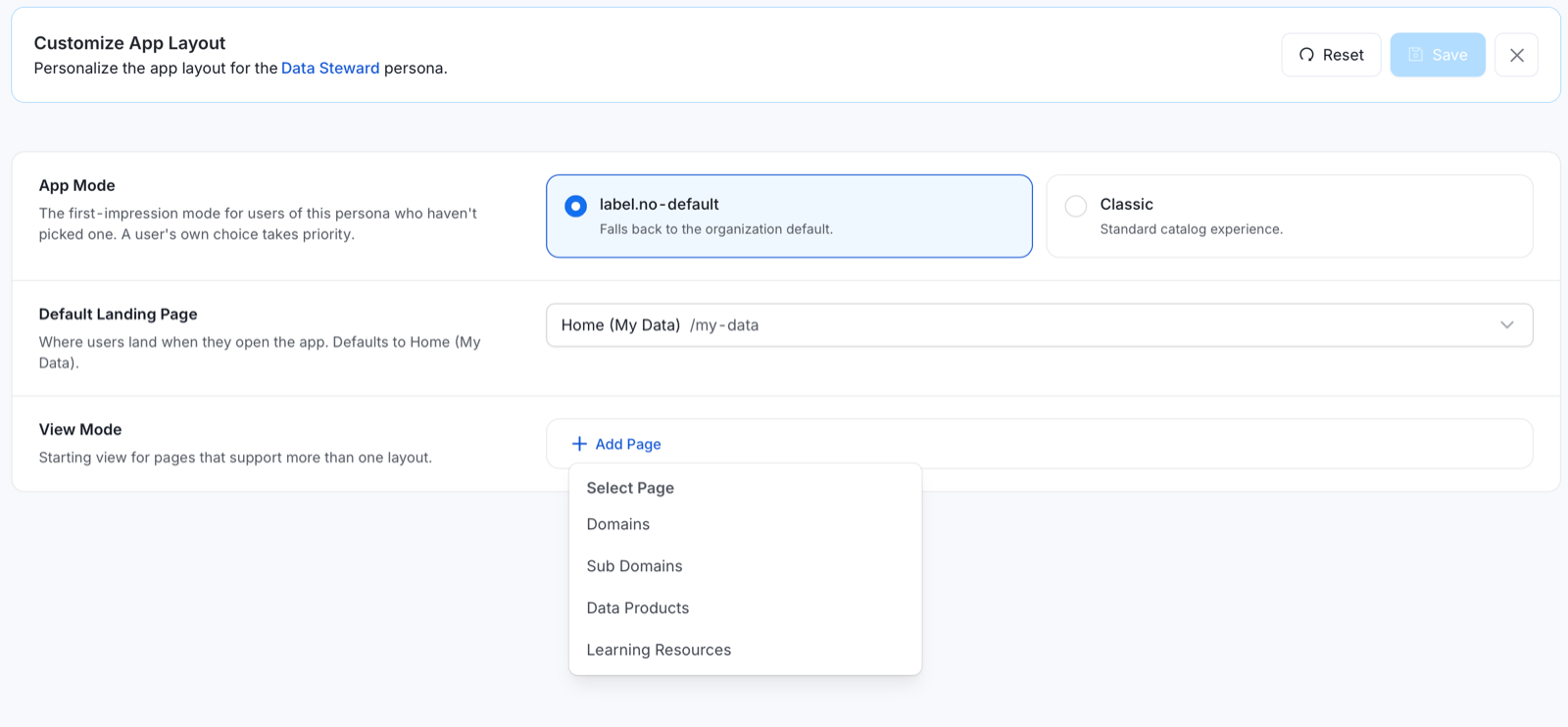Select the label.no-default app mode radio
This screenshot has height=727, width=1568.
click(x=576, y=206)
